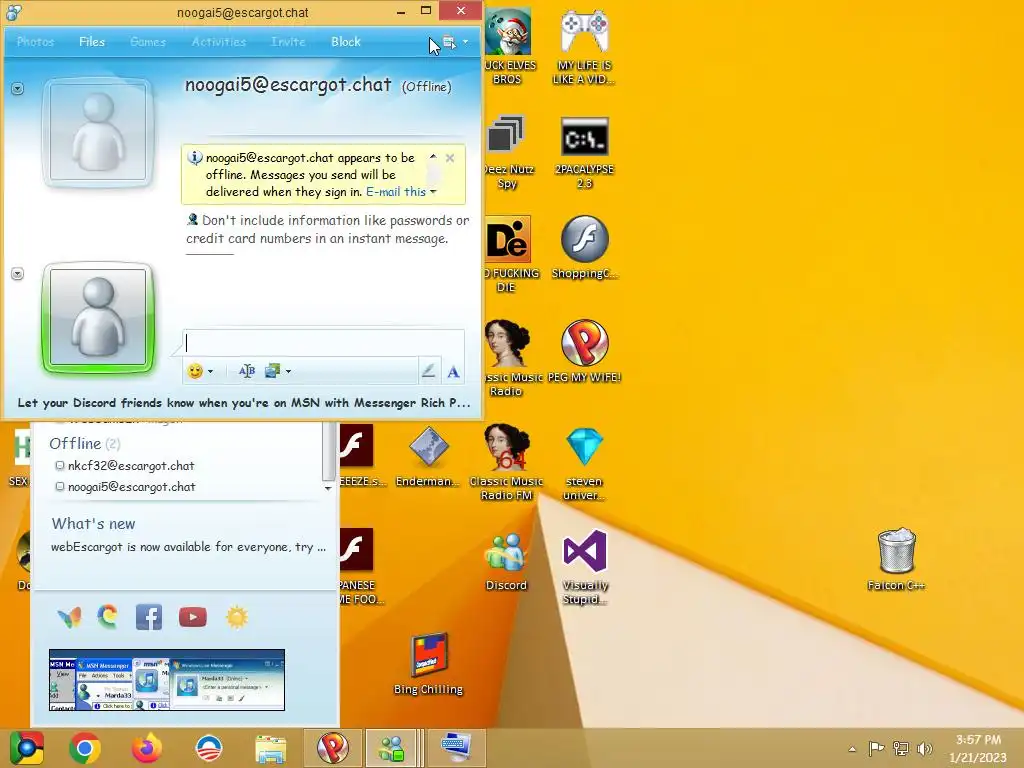Click the Google icon in Messenger
The height and width of the screenshot is (768, 1024).
coord(108,616)
